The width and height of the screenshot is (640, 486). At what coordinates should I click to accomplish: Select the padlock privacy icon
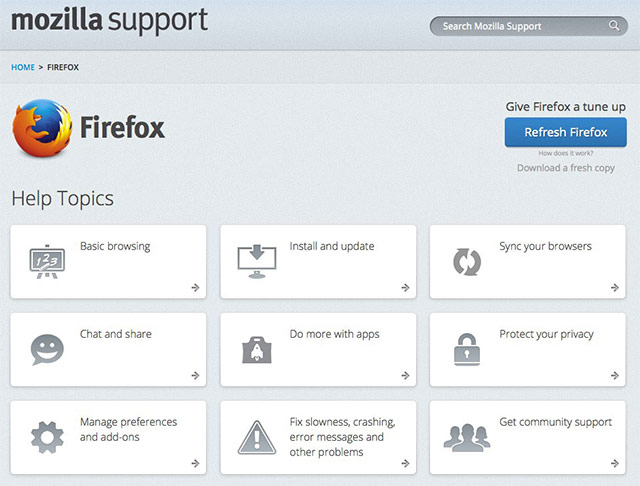point(467,349)
